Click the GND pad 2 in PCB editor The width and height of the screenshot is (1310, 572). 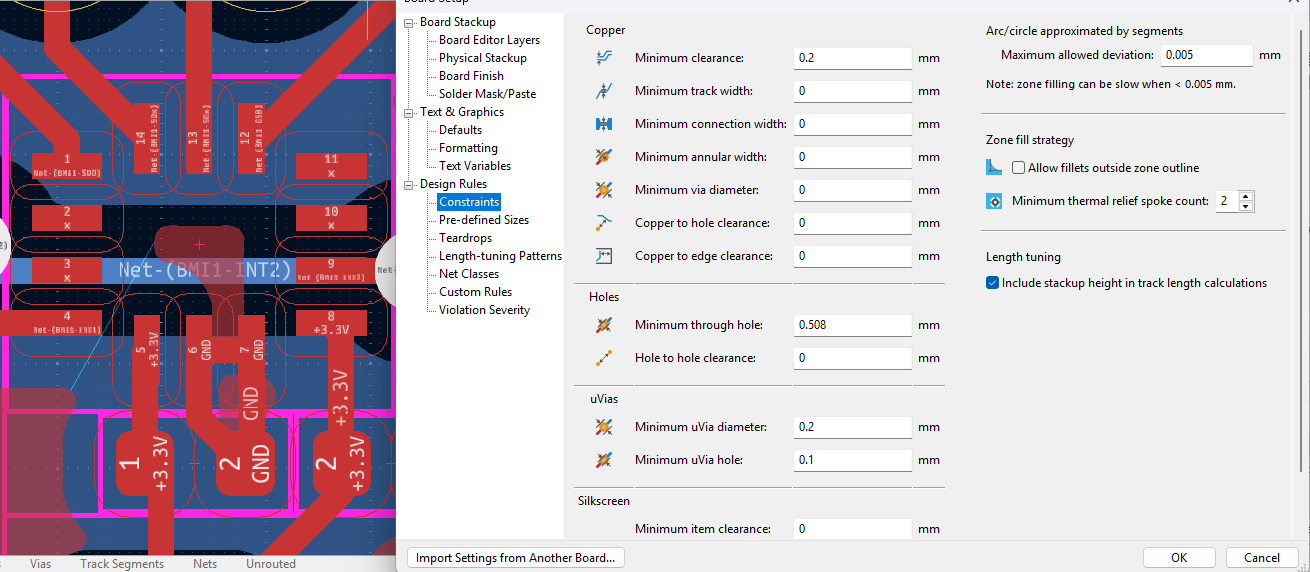pyautogui.click(x=248, y=464)
